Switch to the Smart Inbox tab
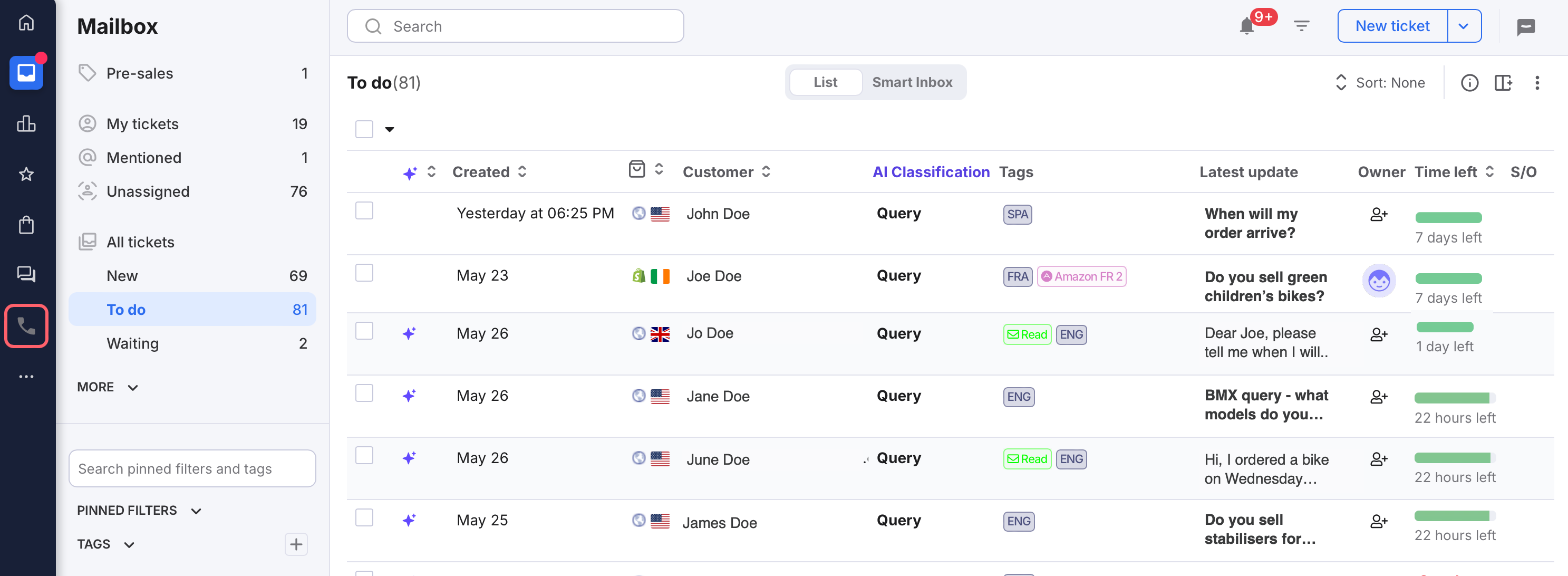This screenshot has height=576, width=1568. pyautogui.click(x=912, y=82)
